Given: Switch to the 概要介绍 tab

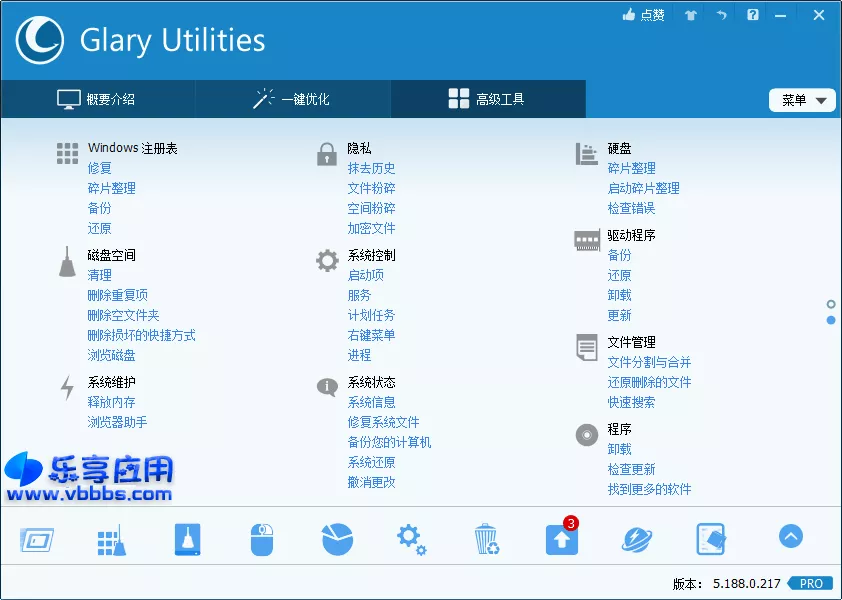Looking at the screenshot, I should pyautogui.click(x=96, y=99).
